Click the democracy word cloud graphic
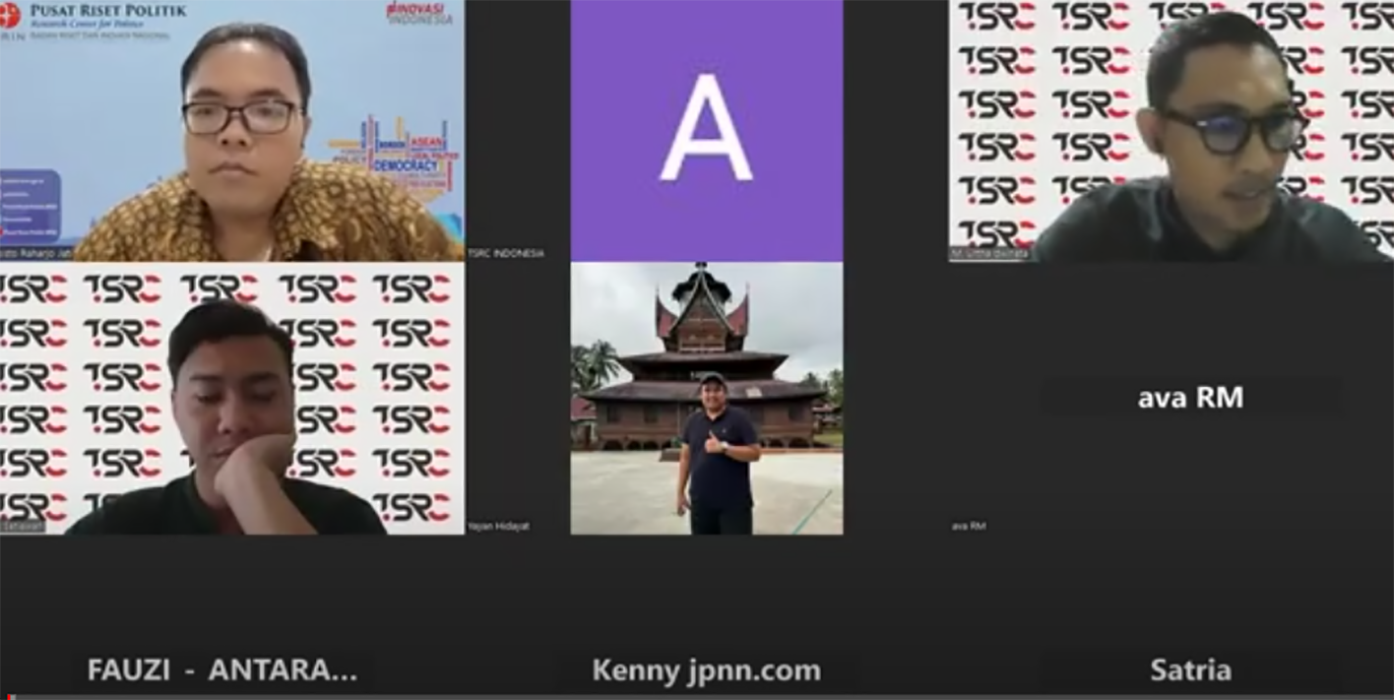 pos(400,155)
